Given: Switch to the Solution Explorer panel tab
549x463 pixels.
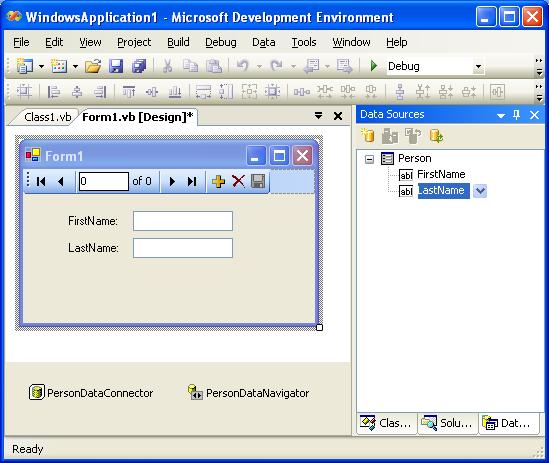Looking at the screenshot, I should click(x=448, y=423).
